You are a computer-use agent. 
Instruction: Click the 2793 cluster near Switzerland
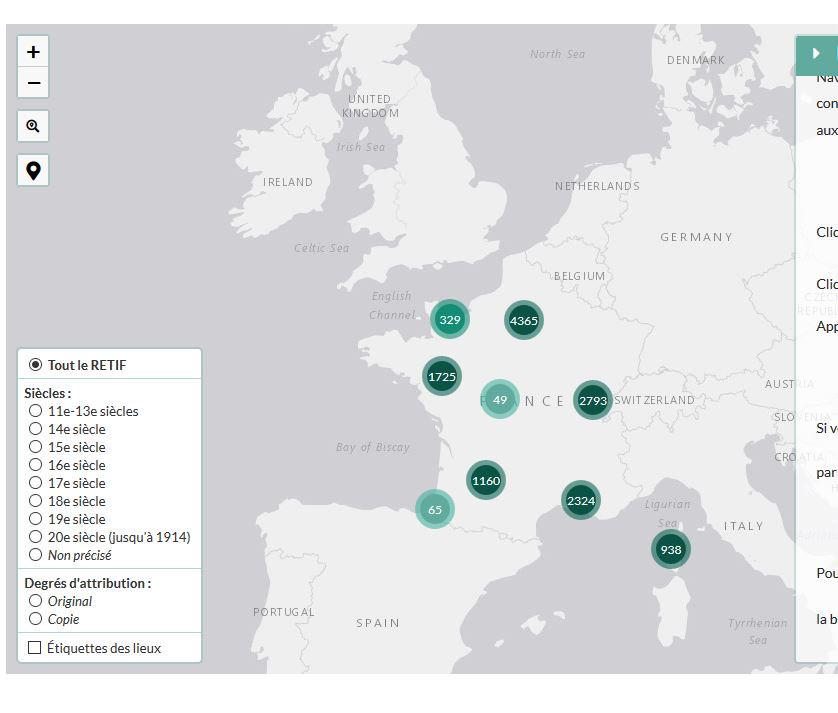(592, 400)
